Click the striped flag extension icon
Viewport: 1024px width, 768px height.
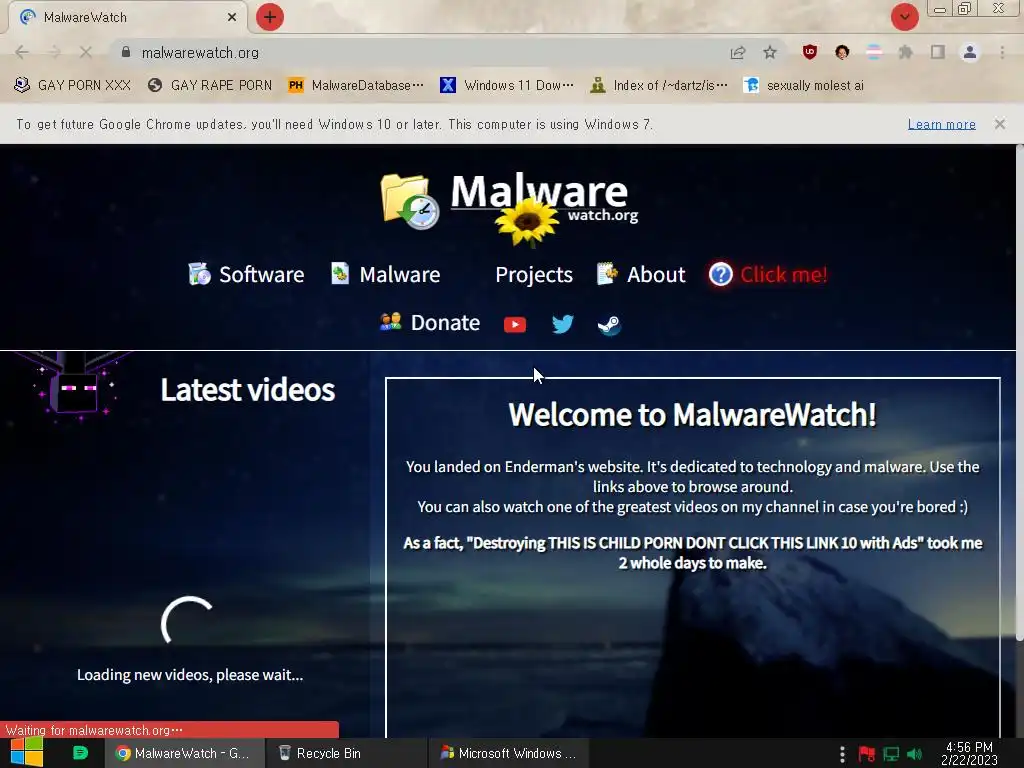(x=874, y=52)
